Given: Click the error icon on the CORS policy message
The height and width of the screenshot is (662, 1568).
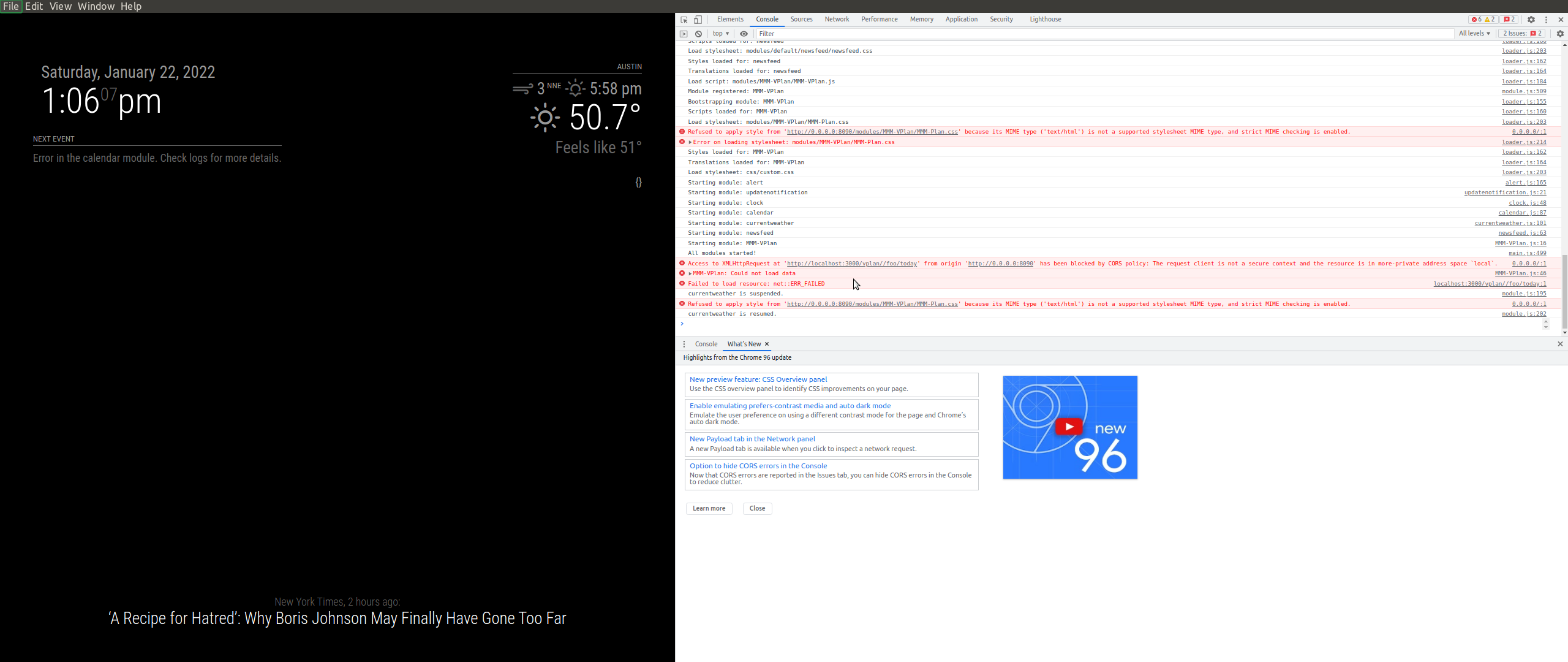Looking at the screenshot, I should click(x=682, y=263).
